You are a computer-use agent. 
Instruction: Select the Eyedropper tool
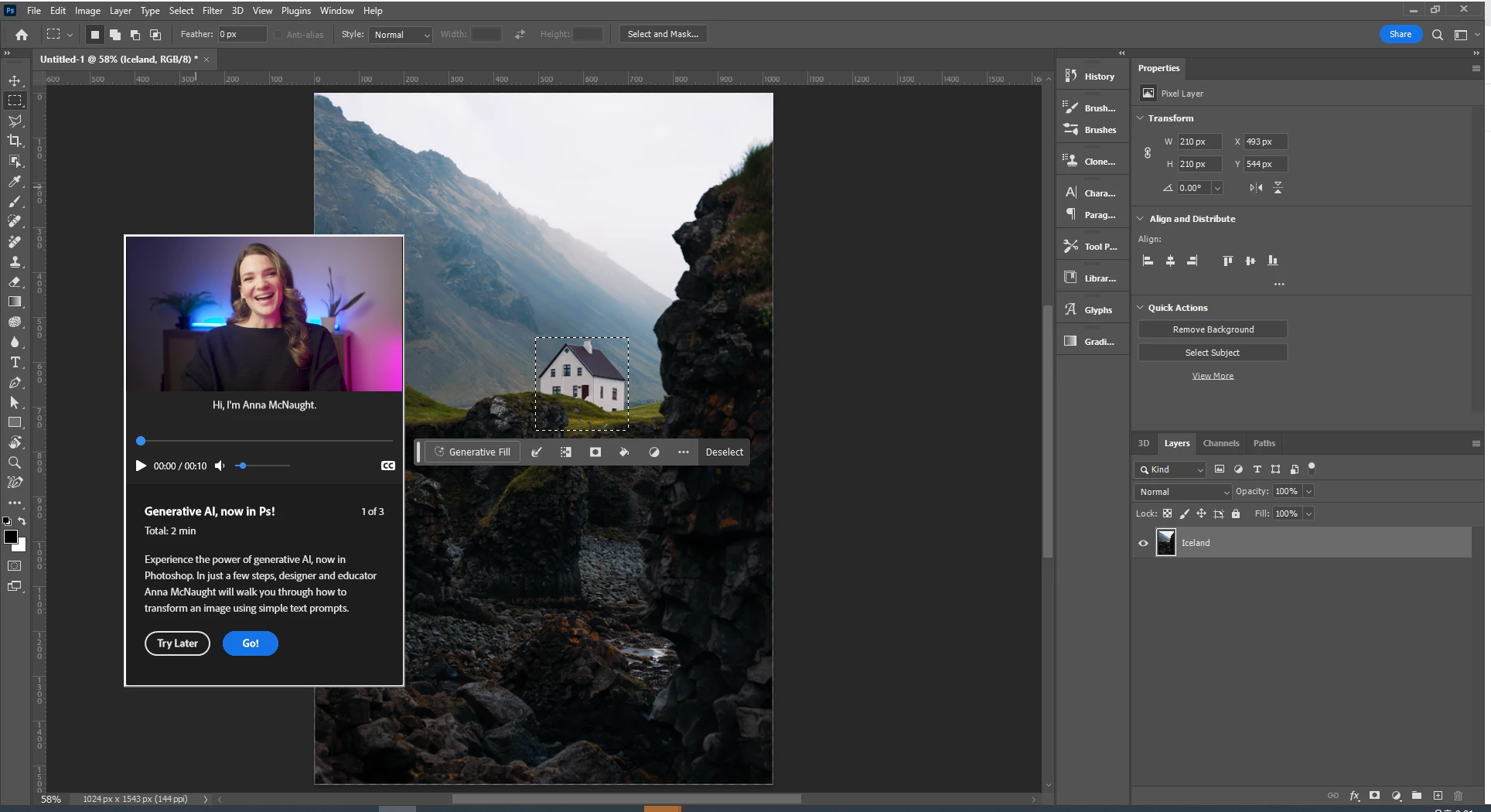tap(15, 181)
